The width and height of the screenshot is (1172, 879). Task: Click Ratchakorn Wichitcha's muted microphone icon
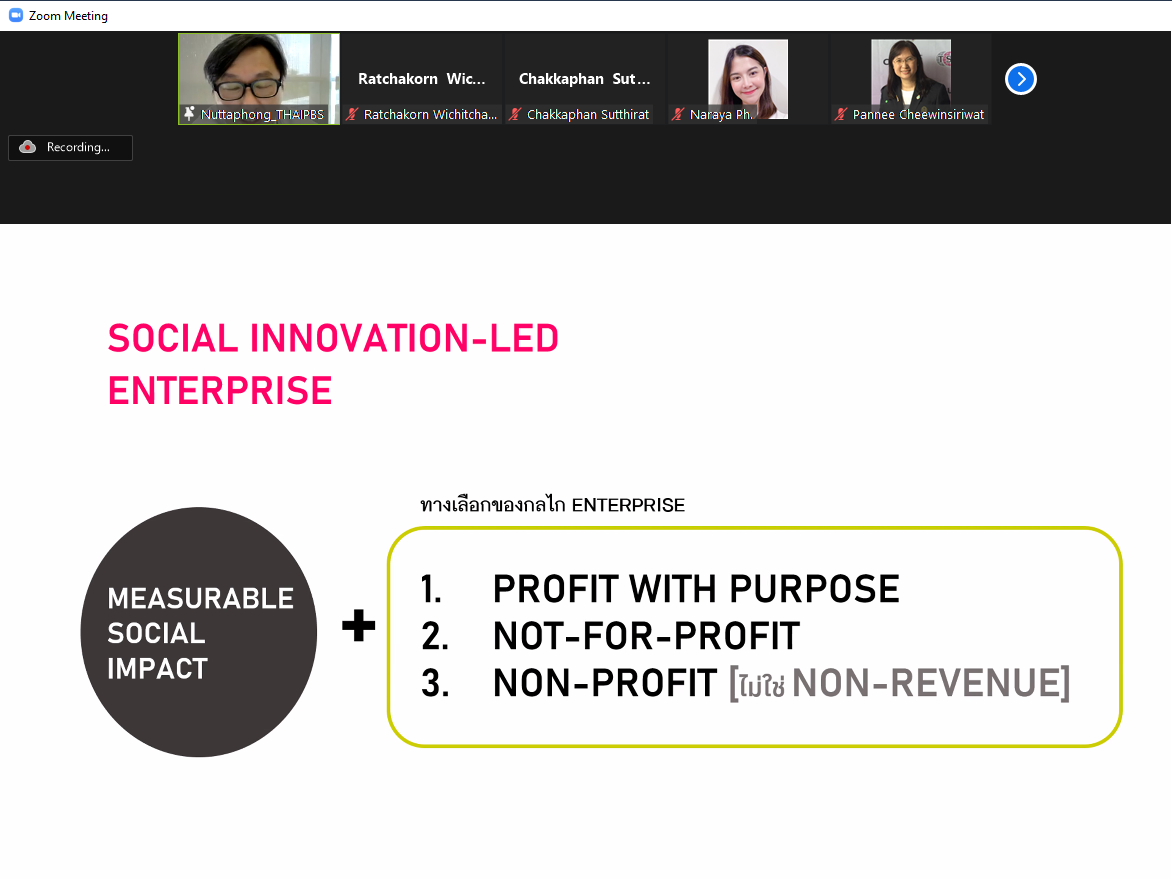(352, 114)
